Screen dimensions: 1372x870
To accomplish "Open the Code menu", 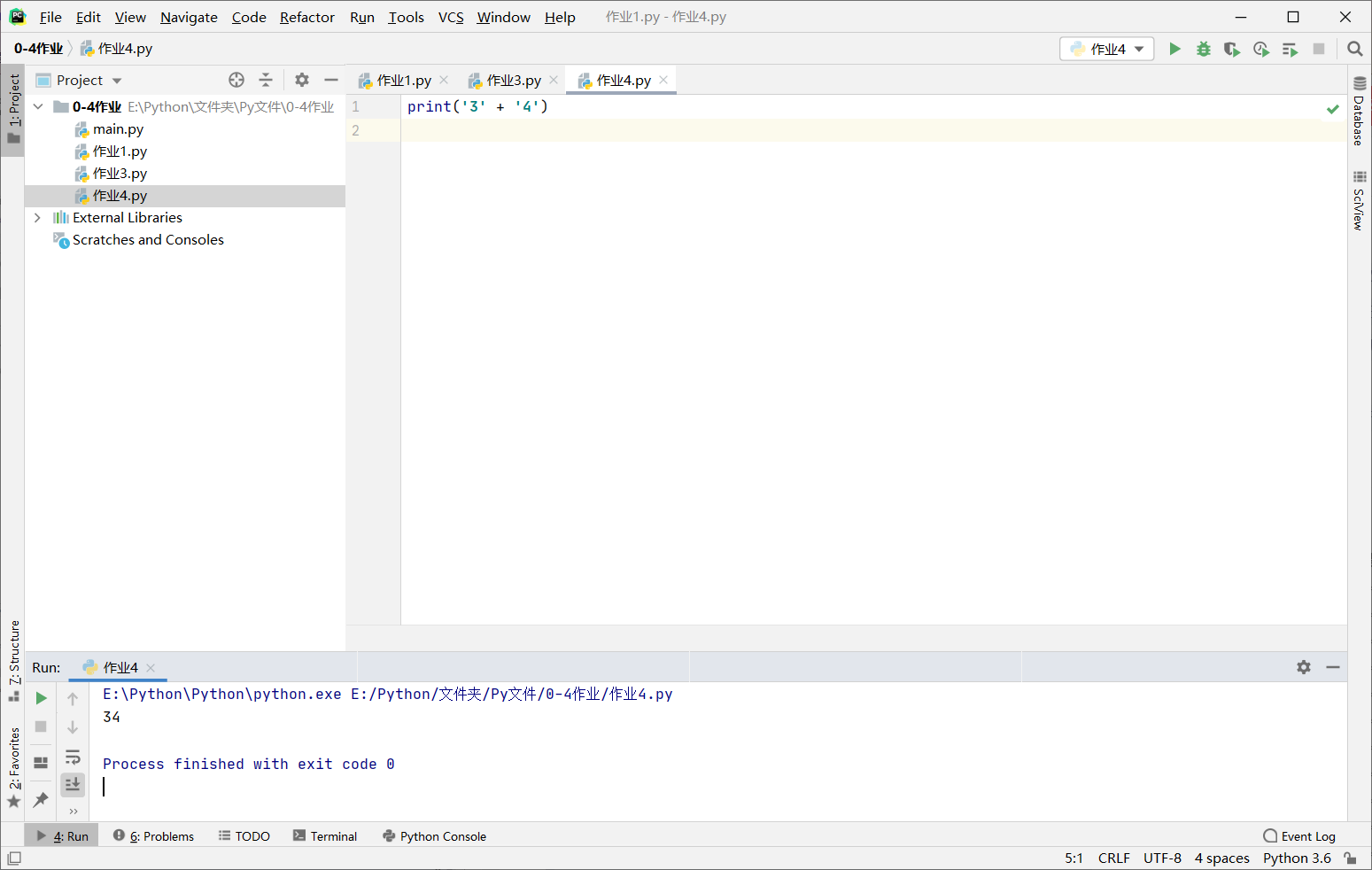I will (x=249, y=17).
